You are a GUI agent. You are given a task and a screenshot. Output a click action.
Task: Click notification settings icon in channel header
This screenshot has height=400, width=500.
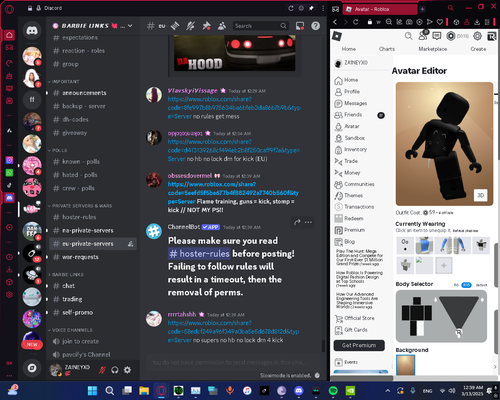point(190,26)
